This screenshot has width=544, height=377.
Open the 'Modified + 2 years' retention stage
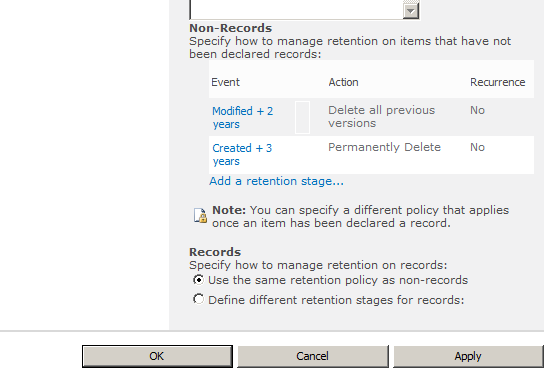click(243, 118)
